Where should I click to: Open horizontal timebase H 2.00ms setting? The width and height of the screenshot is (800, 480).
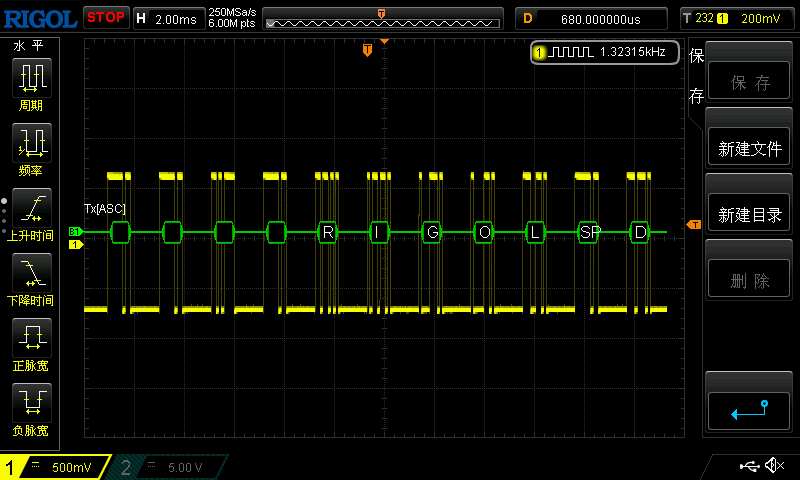pyautogui.click(x=169, y=19)
